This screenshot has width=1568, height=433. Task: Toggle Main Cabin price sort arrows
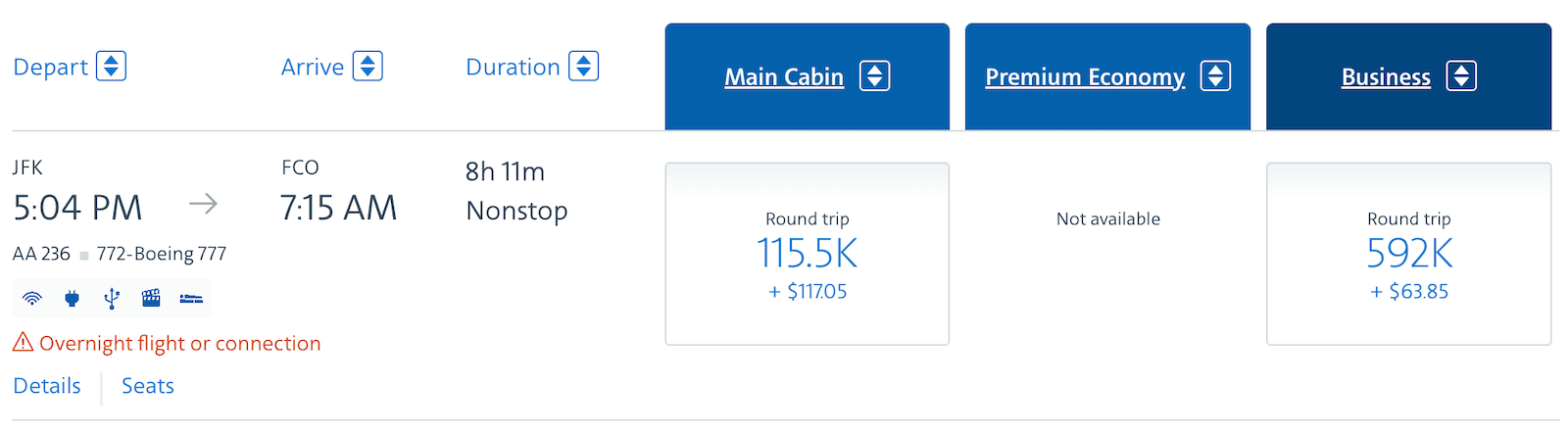874,76
